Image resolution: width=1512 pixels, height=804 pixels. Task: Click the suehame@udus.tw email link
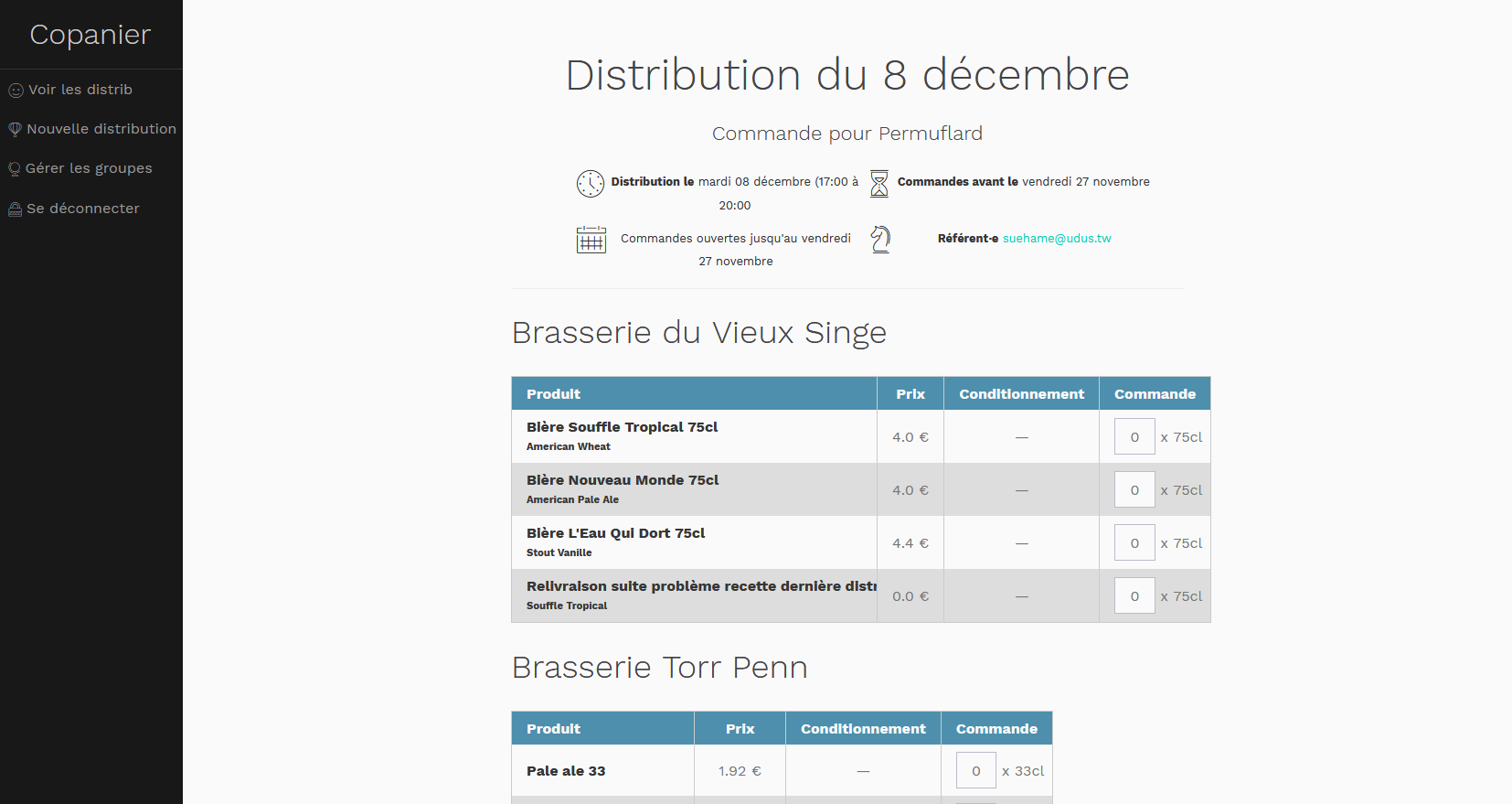click(1057, 239)
